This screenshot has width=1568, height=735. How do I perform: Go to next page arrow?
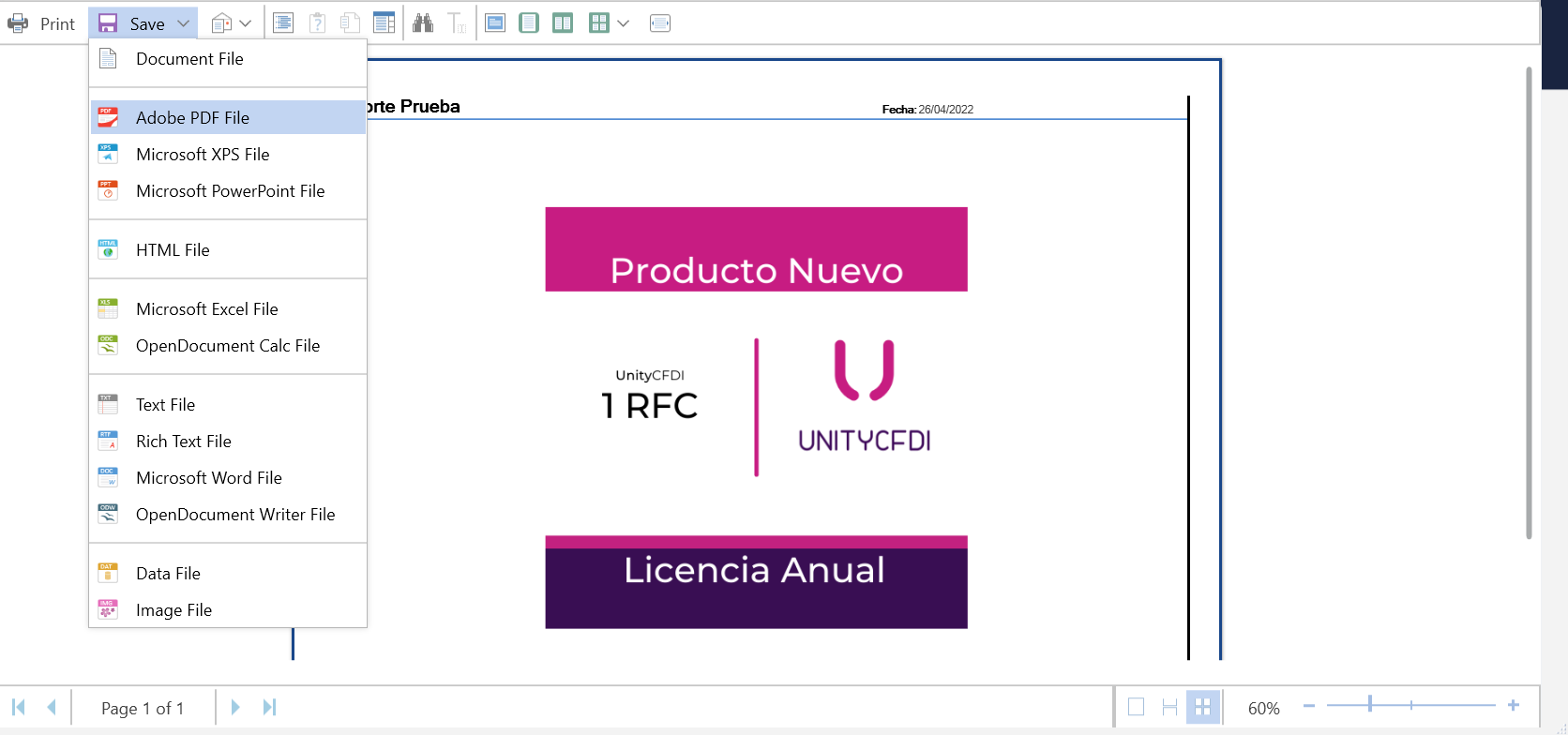(235, 707)
